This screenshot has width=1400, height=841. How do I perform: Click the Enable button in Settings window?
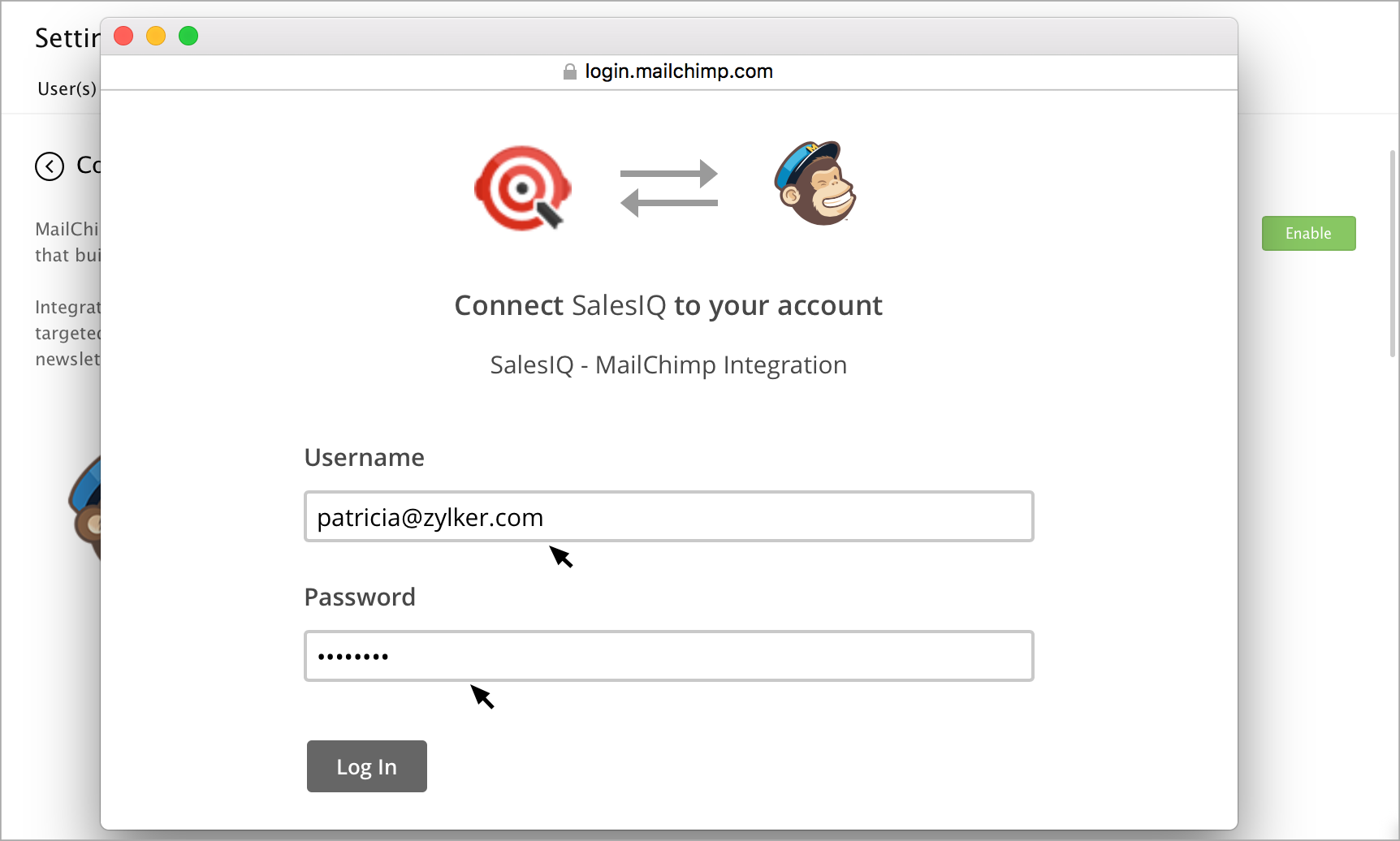[x=1308, y=233]
